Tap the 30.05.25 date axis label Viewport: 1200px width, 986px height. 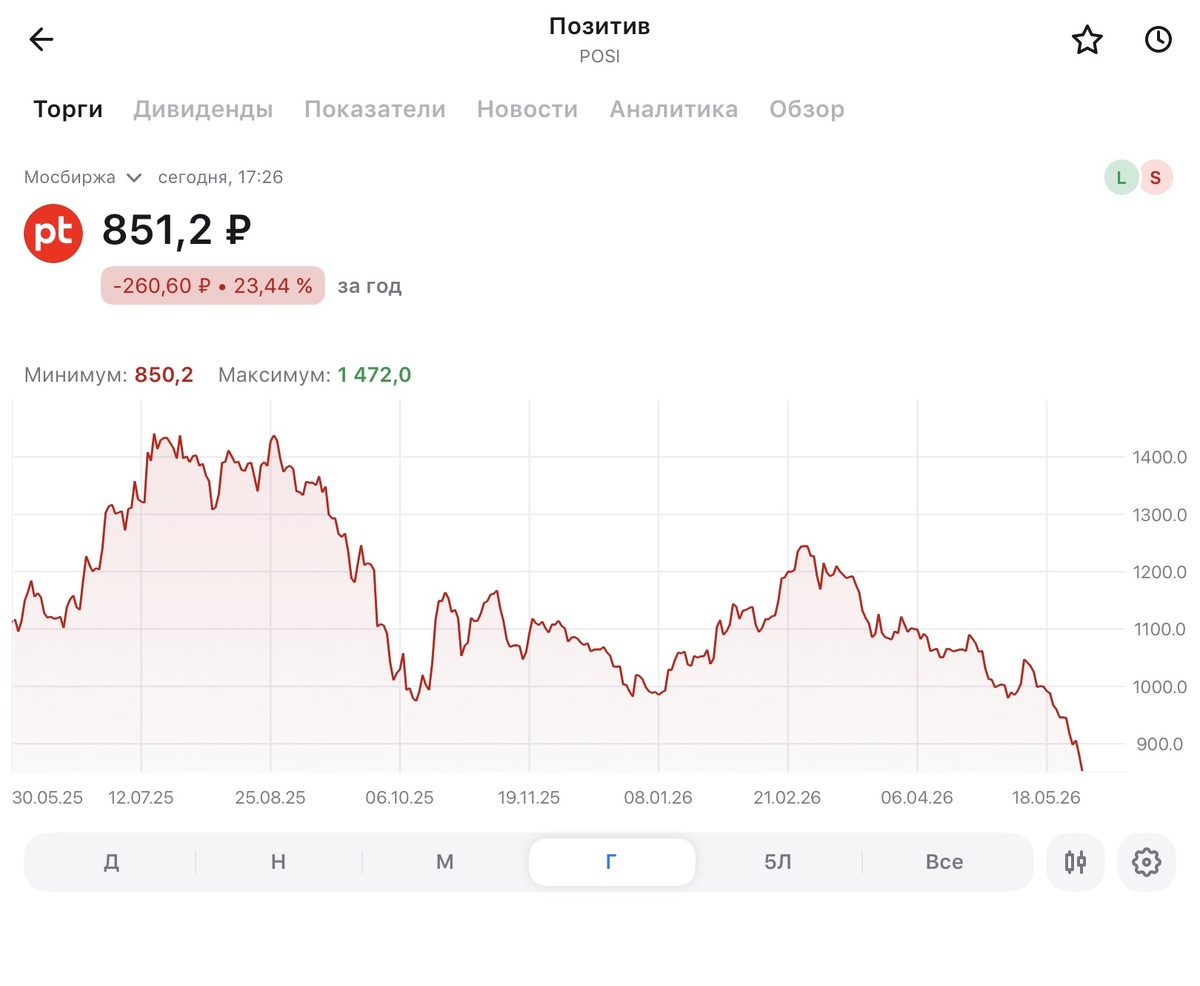pos(48,798)
